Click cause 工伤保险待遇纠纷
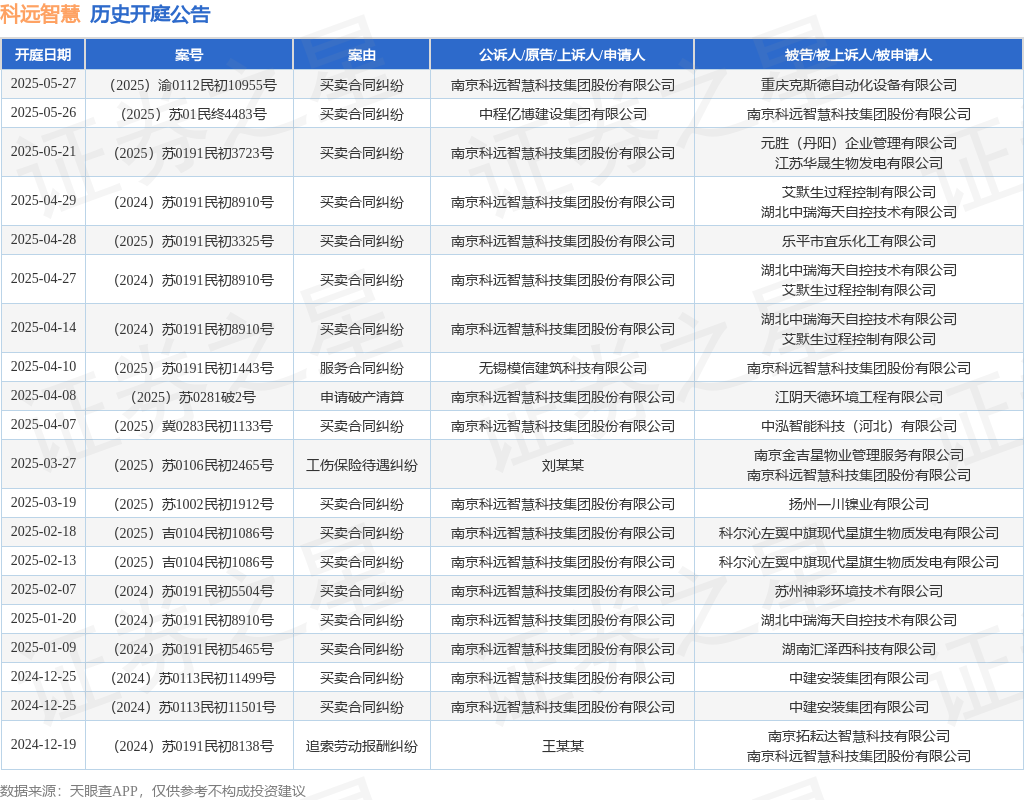 click(x=362, y=465)
